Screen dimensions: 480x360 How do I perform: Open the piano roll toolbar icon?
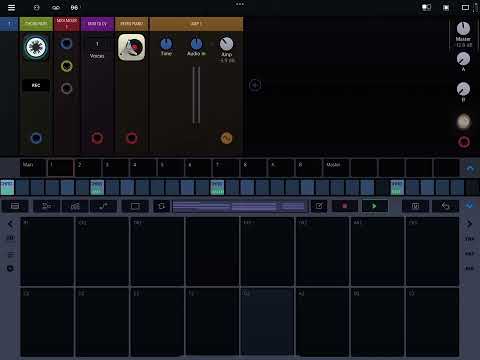75,206
